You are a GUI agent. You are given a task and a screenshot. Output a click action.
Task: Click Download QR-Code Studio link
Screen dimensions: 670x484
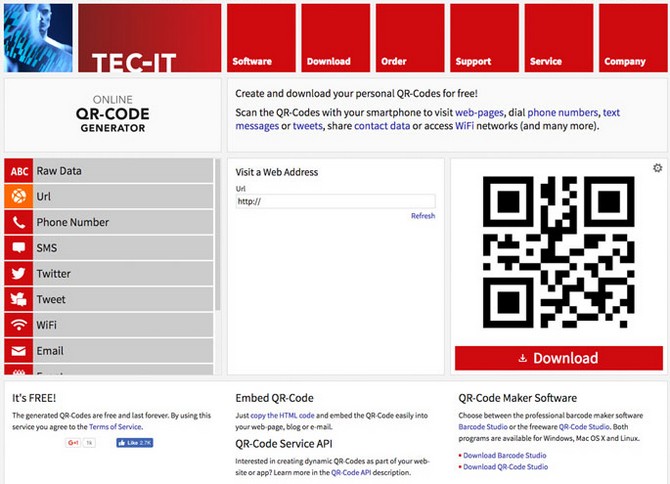[x=505, y=467]
